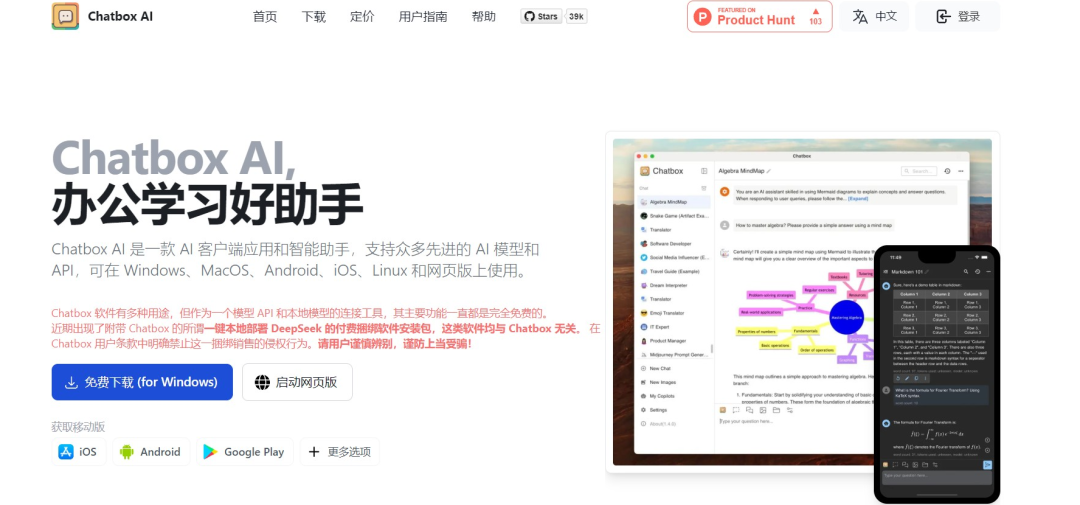Image resolution: width=1080 pixels, height=505 pixels.
Task: Click the mobile phone preview image
Action: tap(937, 374)
